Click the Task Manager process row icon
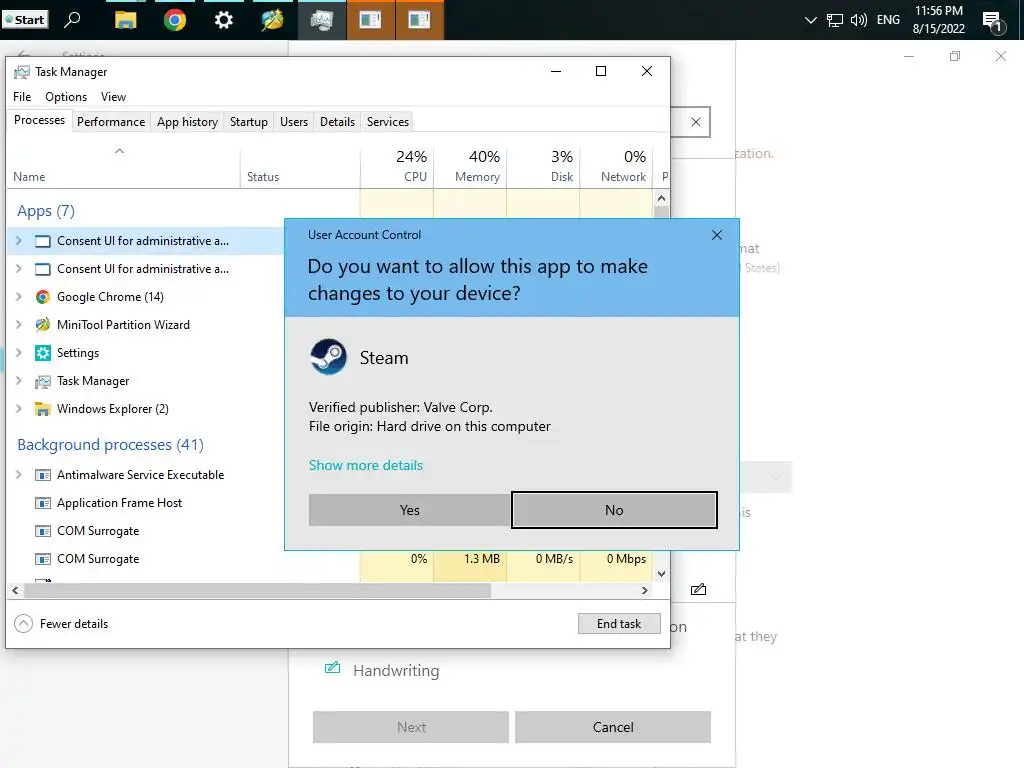This screenshot has width=1024, height=768. point(42,381)
